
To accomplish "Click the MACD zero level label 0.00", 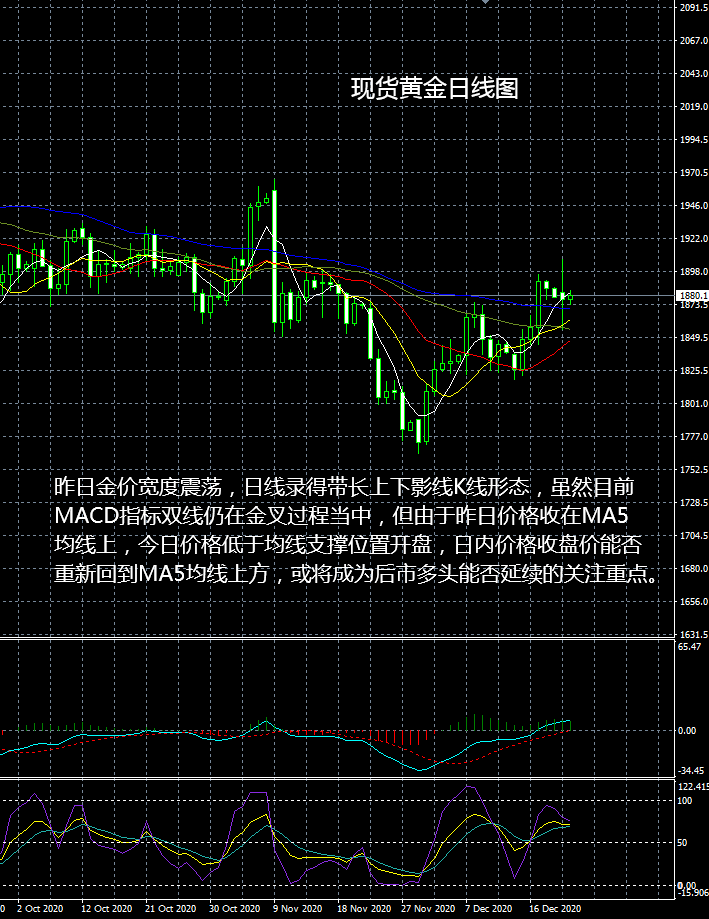I will (x=687, y=731).
